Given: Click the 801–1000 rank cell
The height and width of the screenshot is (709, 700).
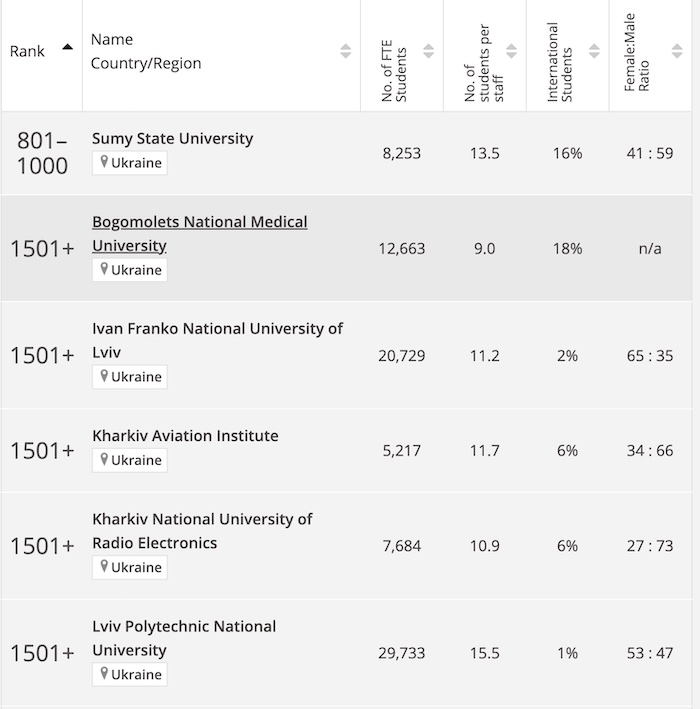Looking at the screenshot, I should click(42, 153).
